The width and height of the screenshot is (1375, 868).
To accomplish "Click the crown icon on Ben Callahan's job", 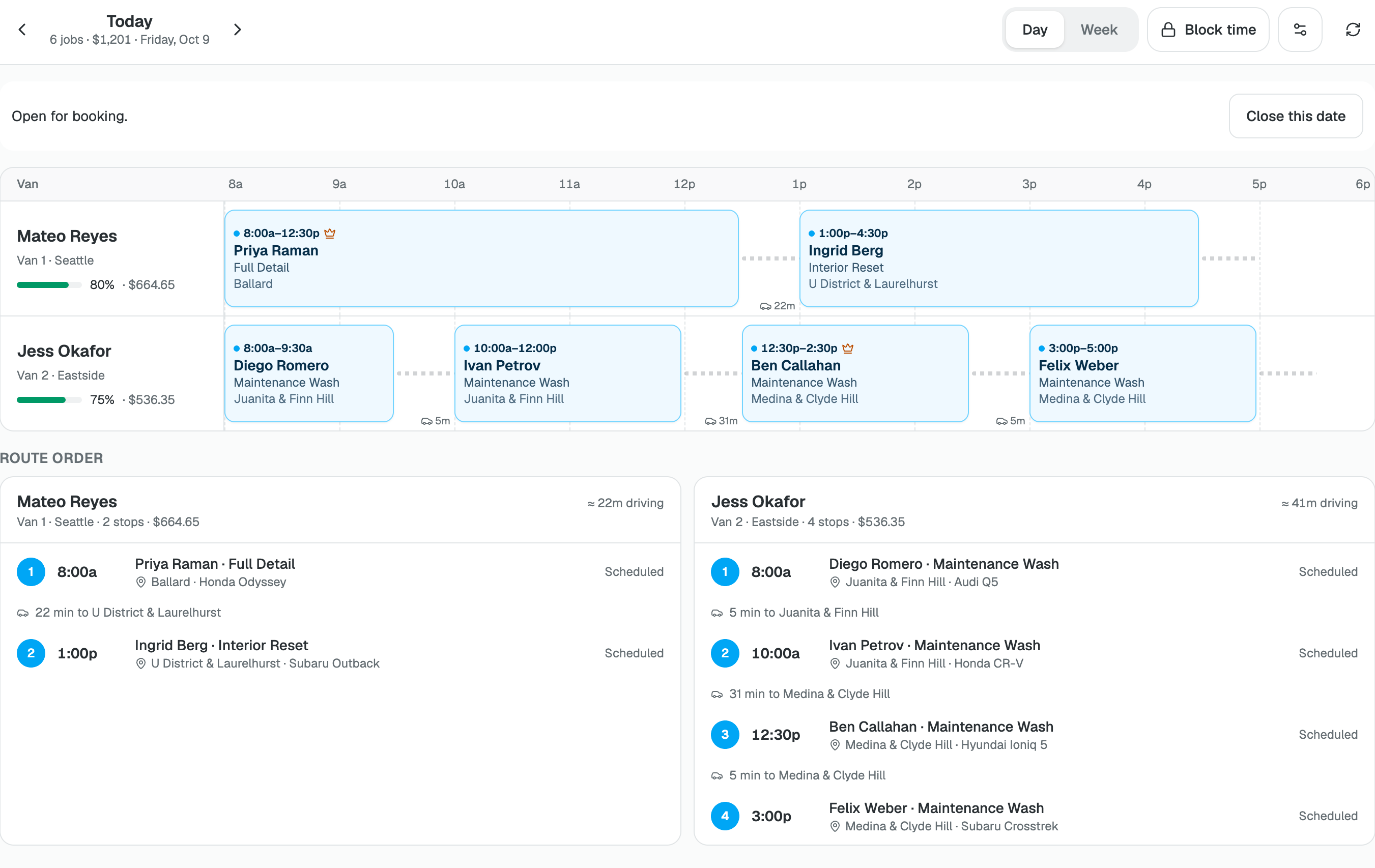I will (x=847, y=348).
